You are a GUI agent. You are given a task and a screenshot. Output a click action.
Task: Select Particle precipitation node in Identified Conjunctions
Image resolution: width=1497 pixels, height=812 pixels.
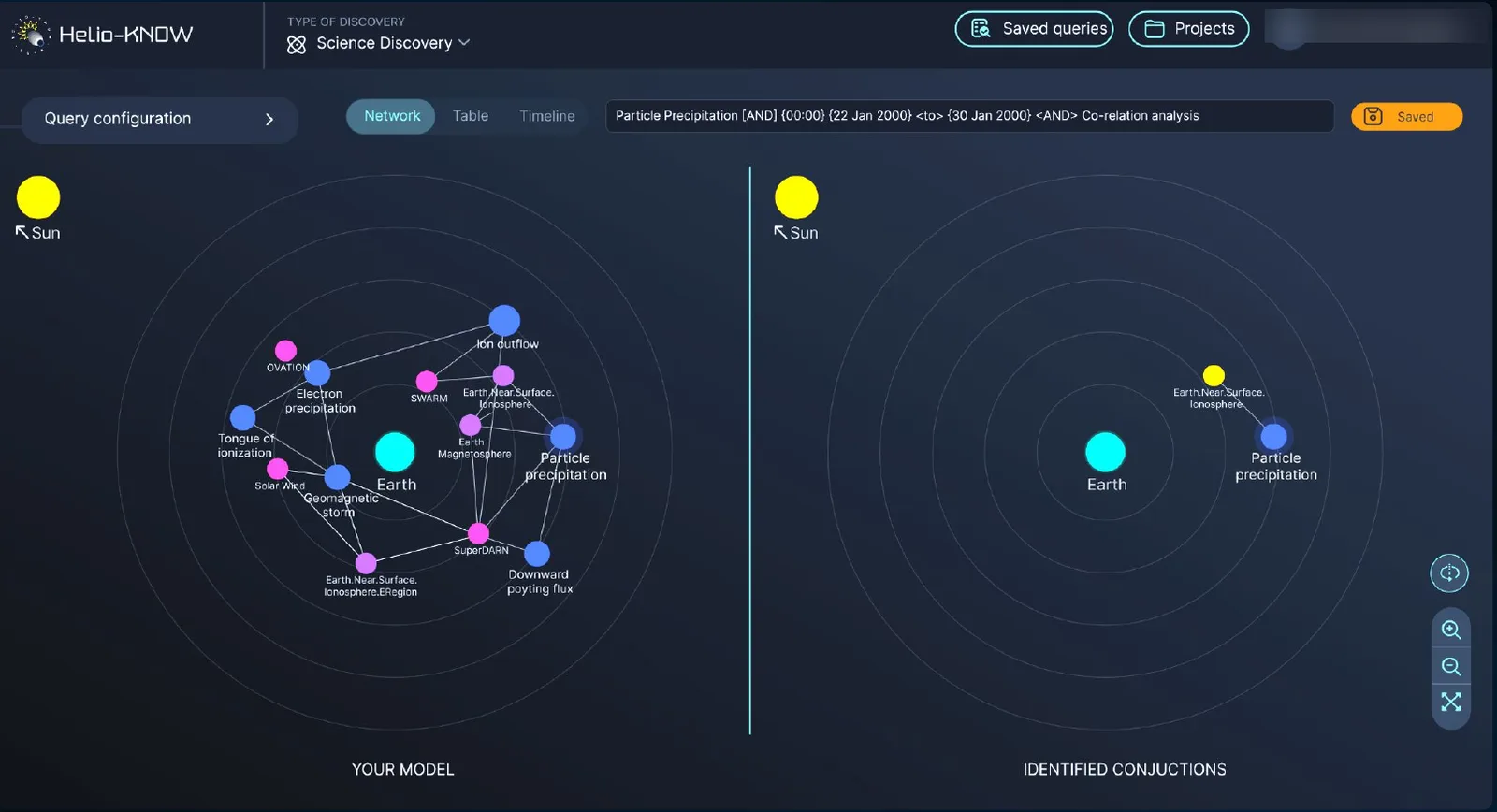click(1273, 436)
